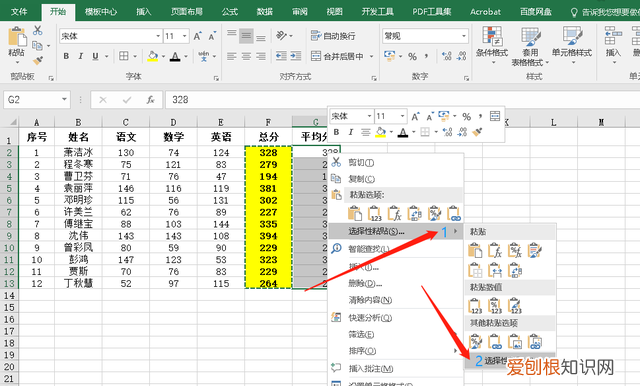
Task: Switch to the 公式 ribbon tab
Action: pos(229,12)
